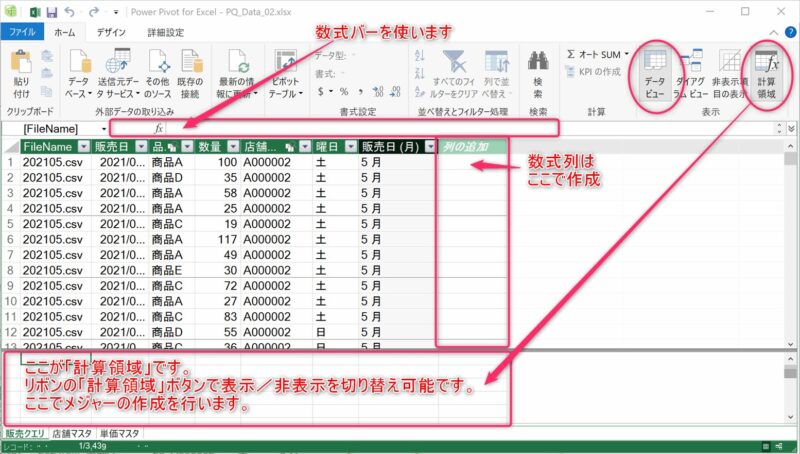Image resolution: width=800 pixels, height=454 pixels.
Task: Switch to Diagram View (ダイアグラムビュー)
Action: coord(690,74)
